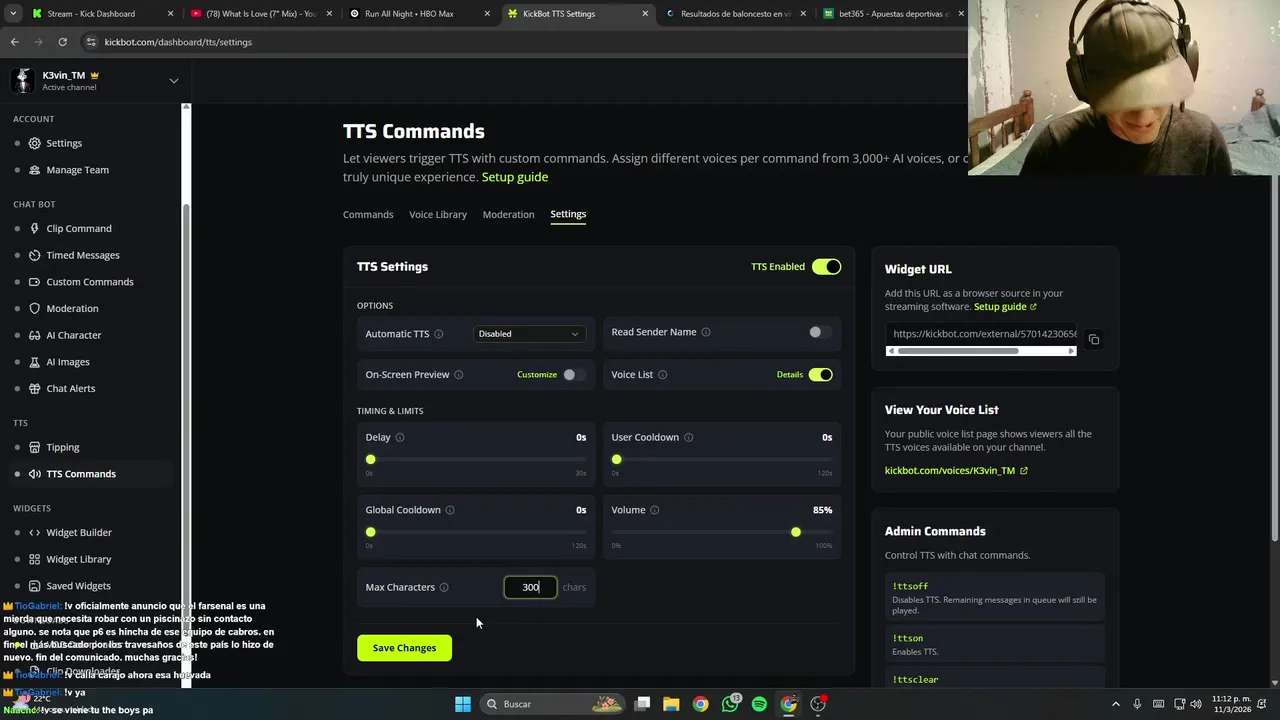1280x720 pixels.
Task: Click the Volume slider handle
Action: (x=796, y=532)
